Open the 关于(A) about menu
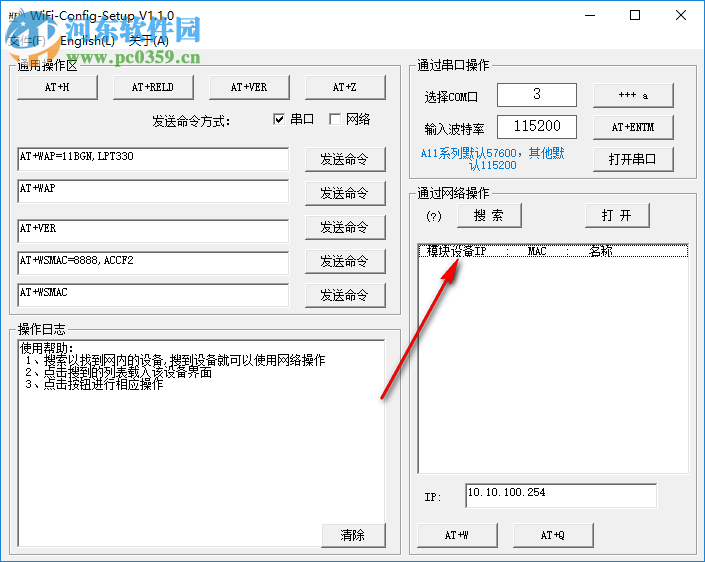The image size is (705, 562). (149, 41)
